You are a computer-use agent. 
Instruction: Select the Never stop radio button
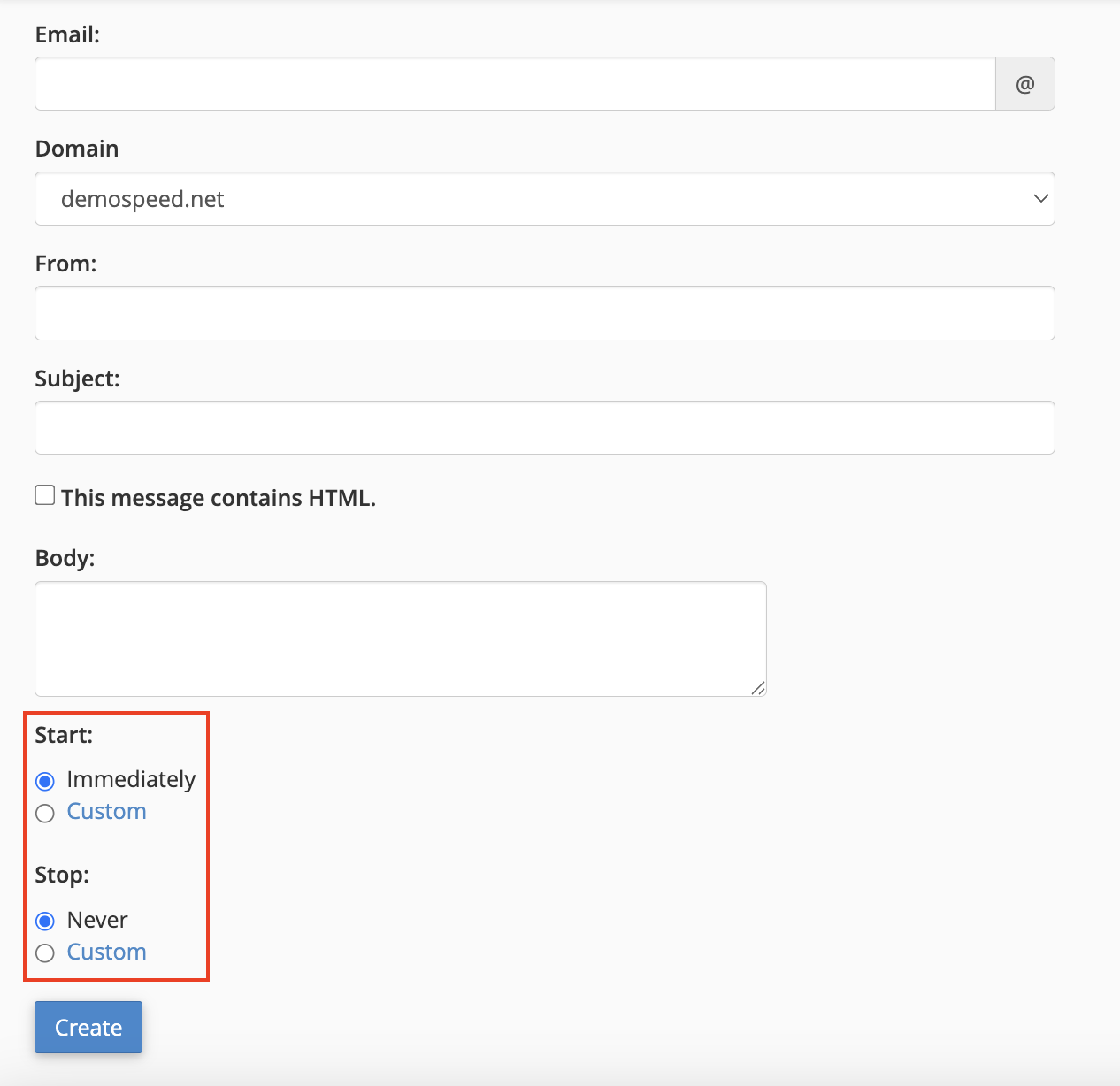pos(45,922)
